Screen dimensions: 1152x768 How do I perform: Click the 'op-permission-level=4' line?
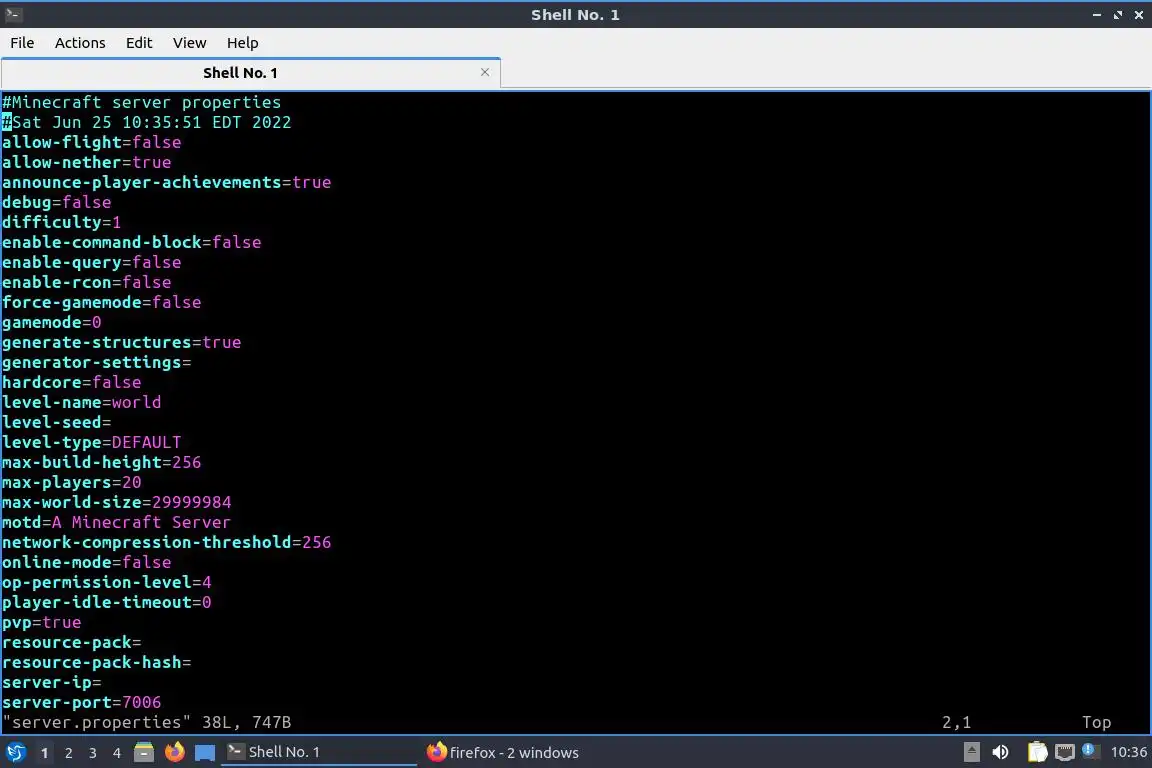tap(107, 582)
